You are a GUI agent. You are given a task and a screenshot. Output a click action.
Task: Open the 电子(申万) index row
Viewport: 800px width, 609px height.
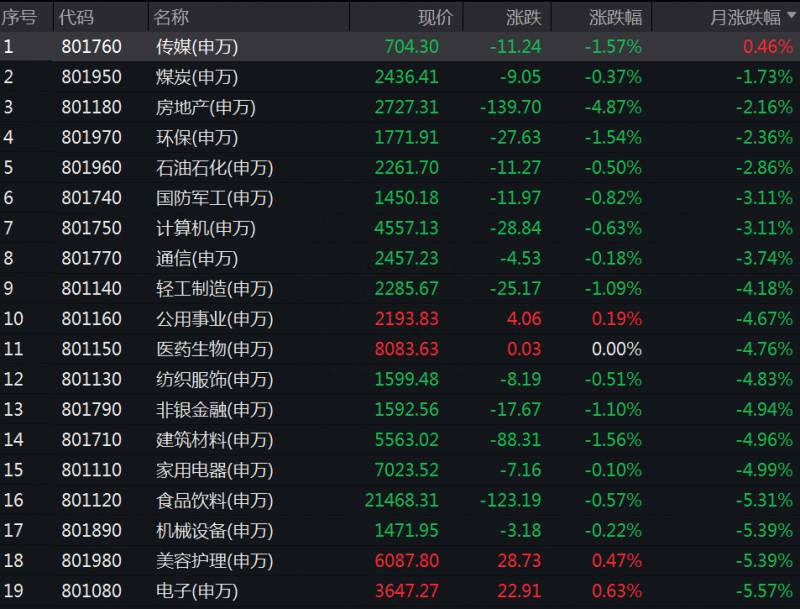pyautogui.click(x=400, y=591)
